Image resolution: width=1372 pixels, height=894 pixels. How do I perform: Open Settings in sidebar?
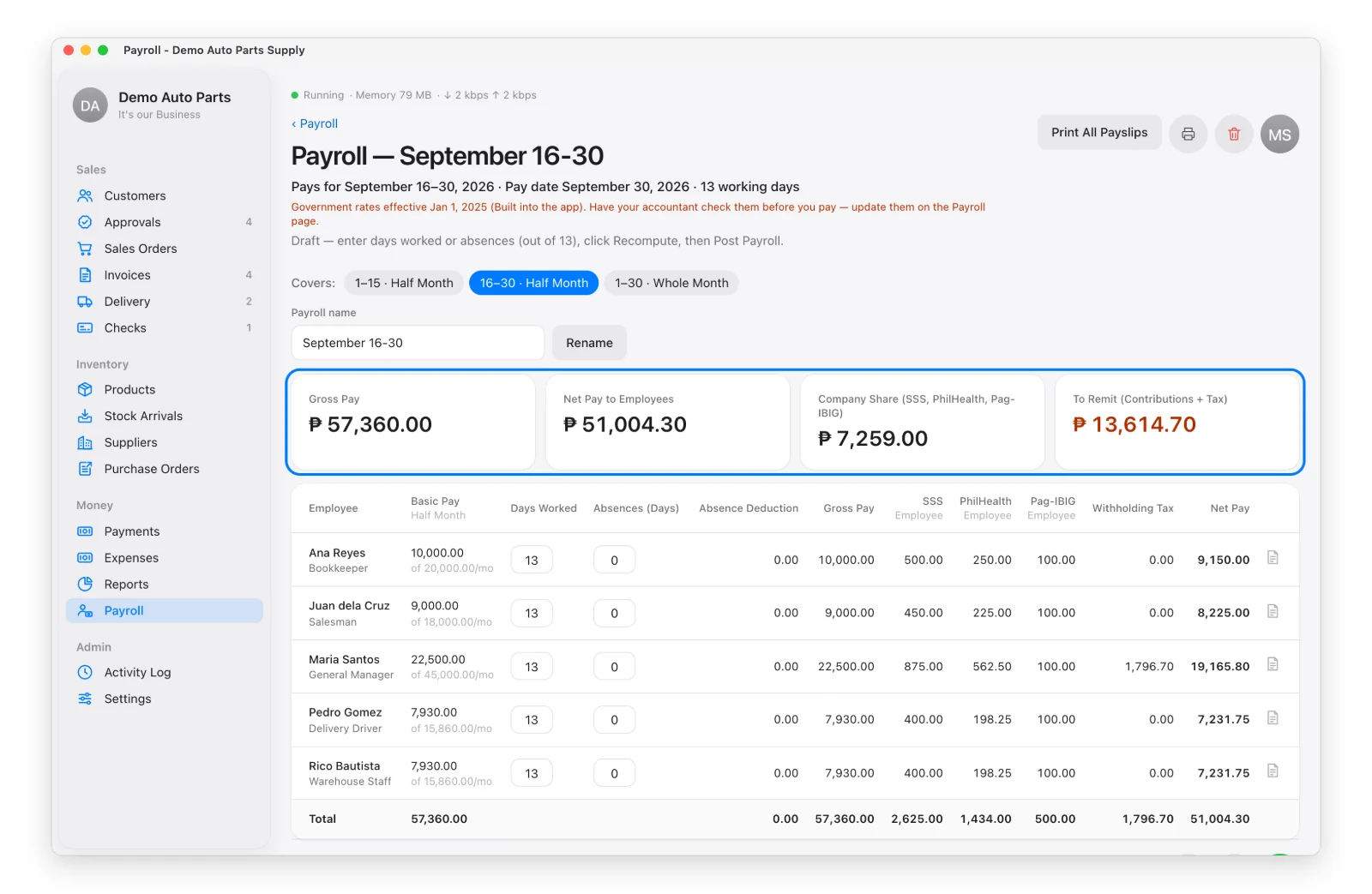164,699
